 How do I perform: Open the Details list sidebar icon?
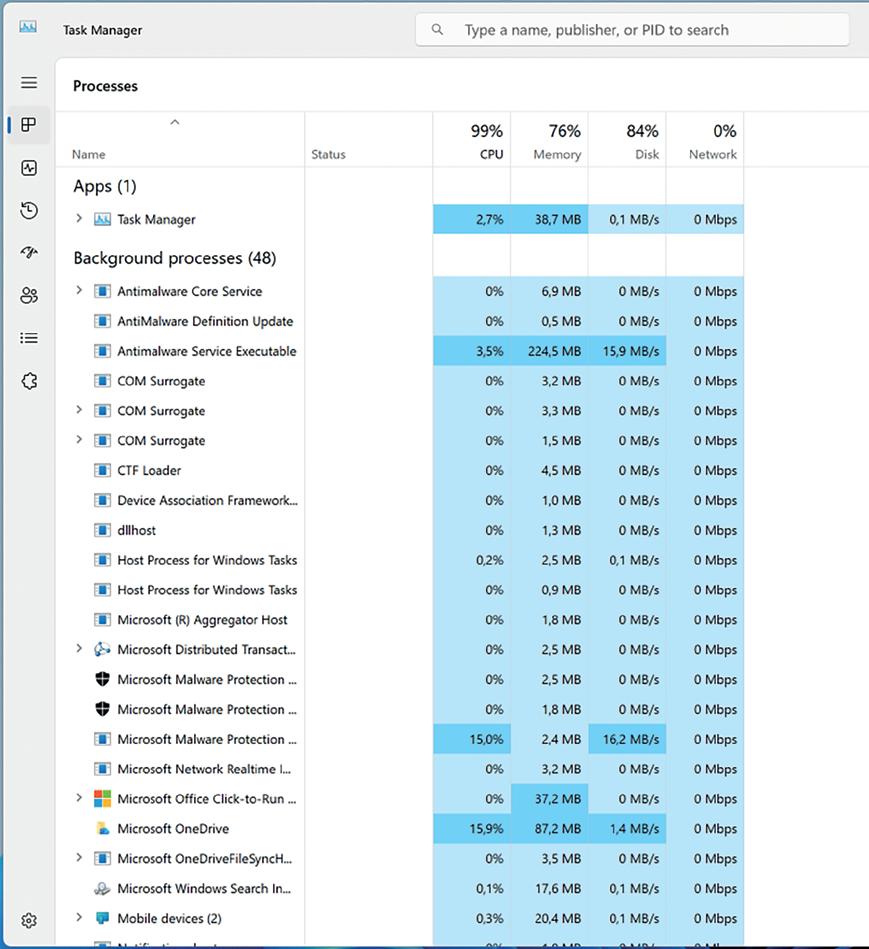[29, 338]
